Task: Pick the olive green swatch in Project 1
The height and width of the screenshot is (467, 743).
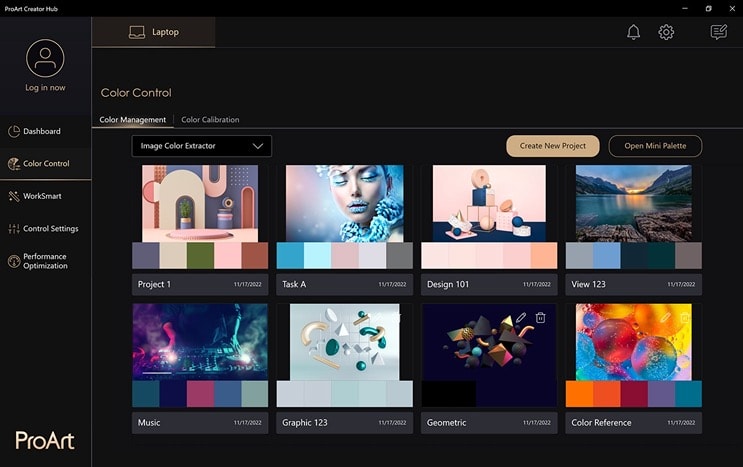Action: pos(200,256)
